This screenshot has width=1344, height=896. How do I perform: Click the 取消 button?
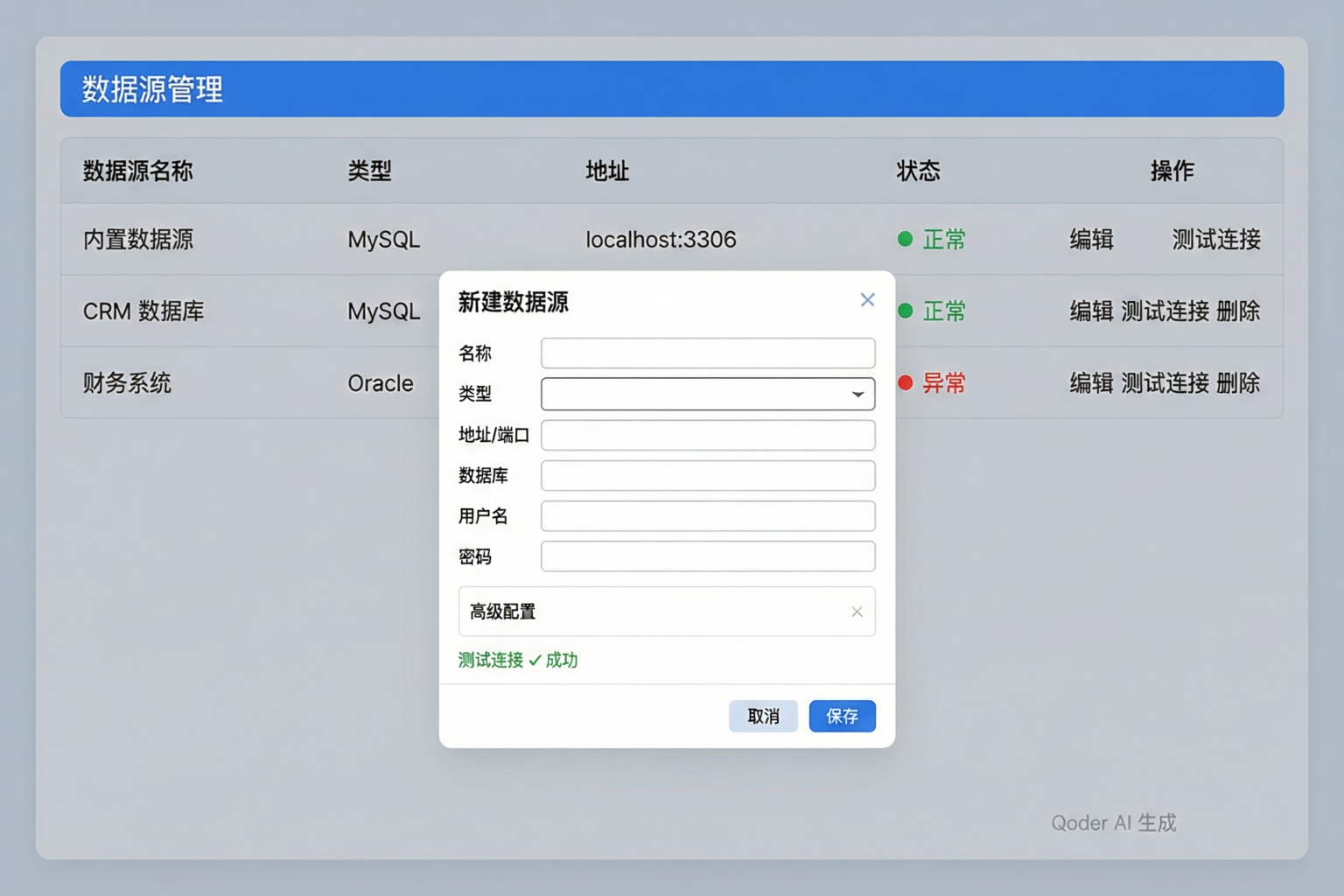(x=763, y=717)
